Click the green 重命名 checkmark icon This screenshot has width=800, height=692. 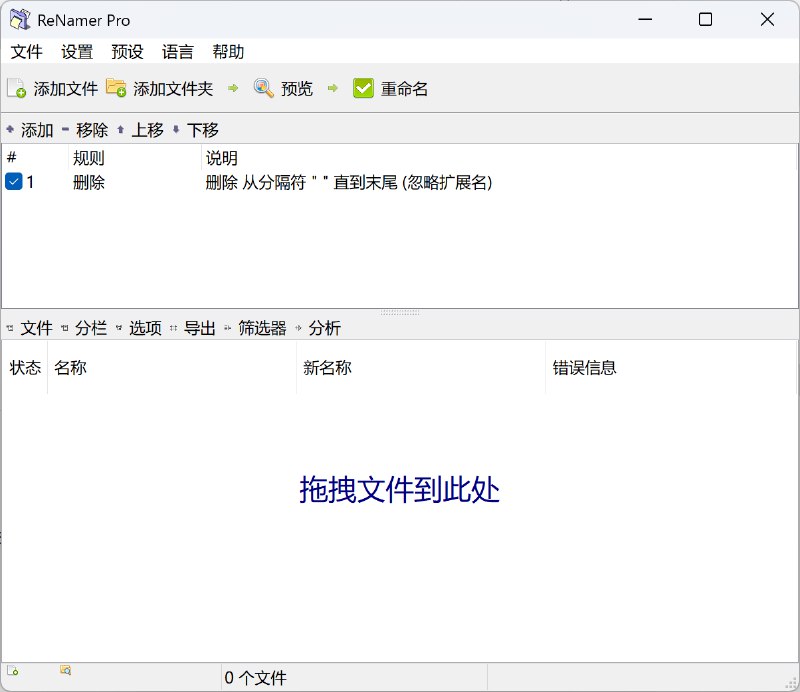(x=363, y=88)
